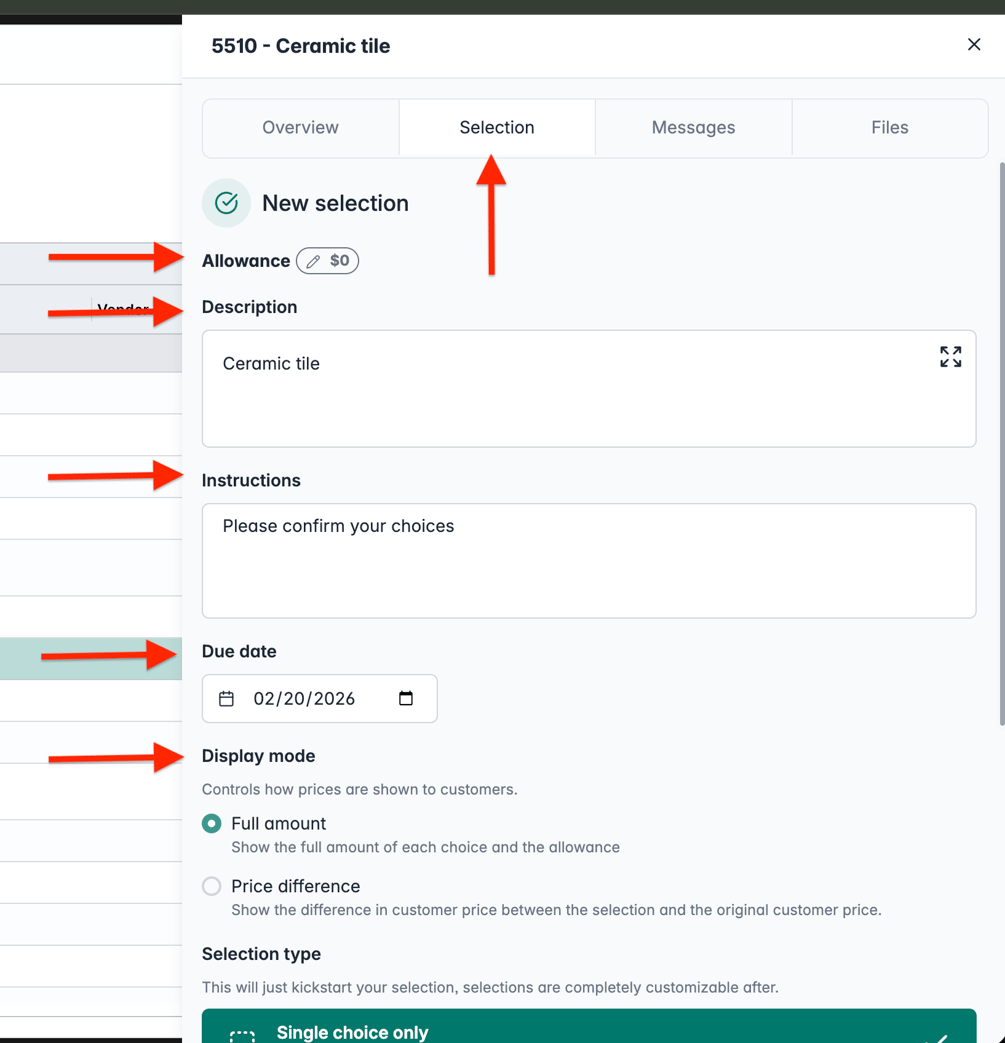1005x1043 pixels.
Task: Click the Due date field showing 02/20/2026
Action: coord(319,698)
